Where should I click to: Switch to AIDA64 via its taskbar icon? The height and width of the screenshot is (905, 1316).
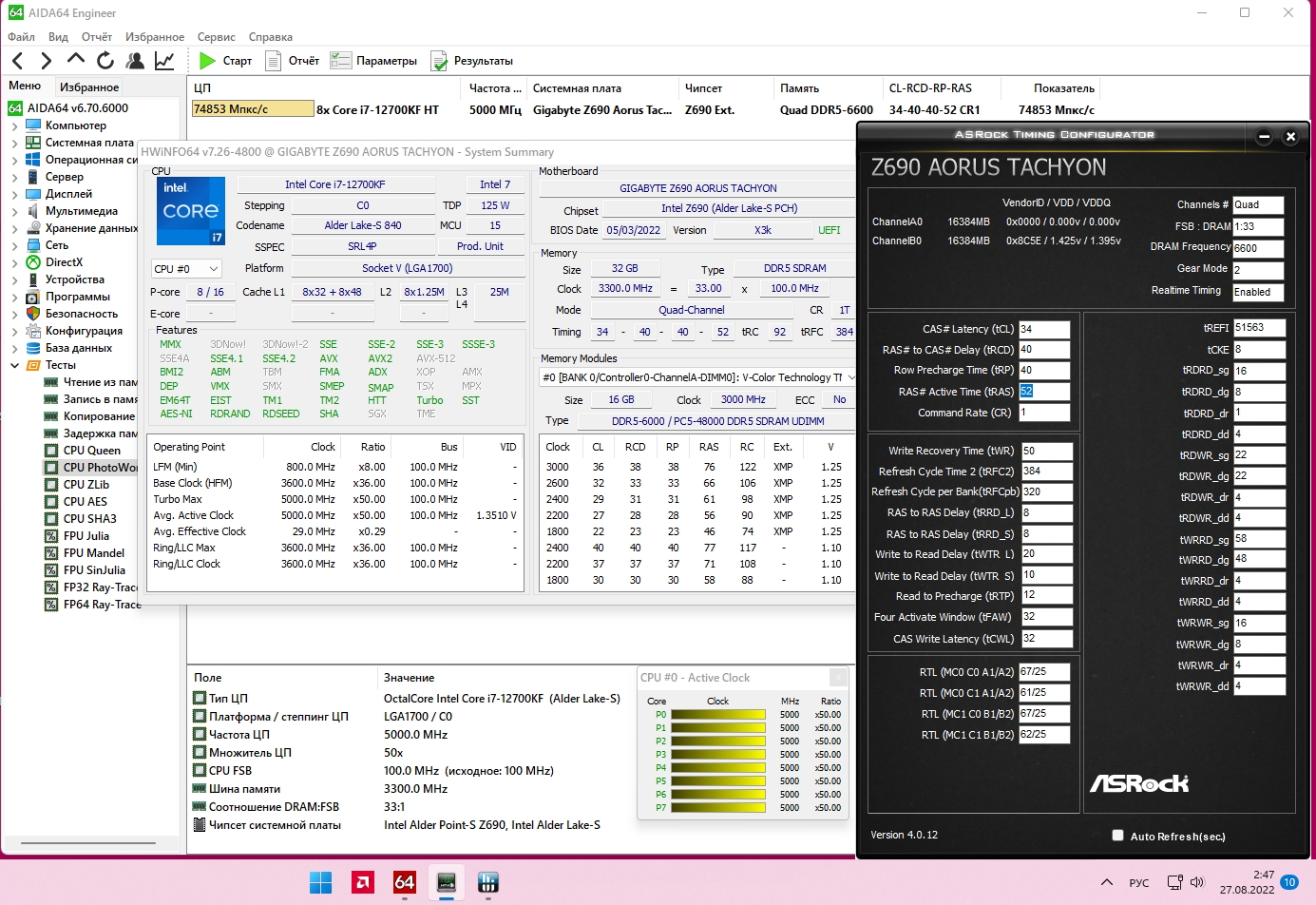pos(405,882)
